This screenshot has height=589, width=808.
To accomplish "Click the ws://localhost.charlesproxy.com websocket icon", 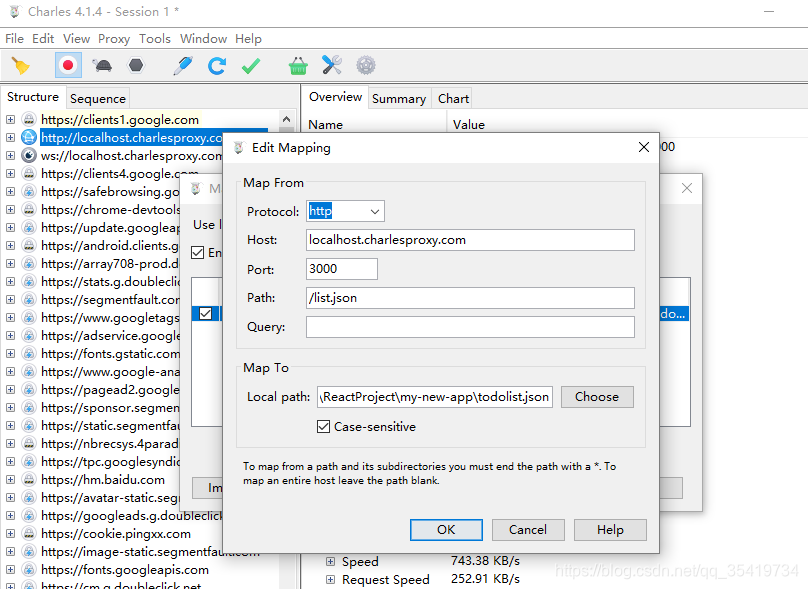I will tap(29, 156).
